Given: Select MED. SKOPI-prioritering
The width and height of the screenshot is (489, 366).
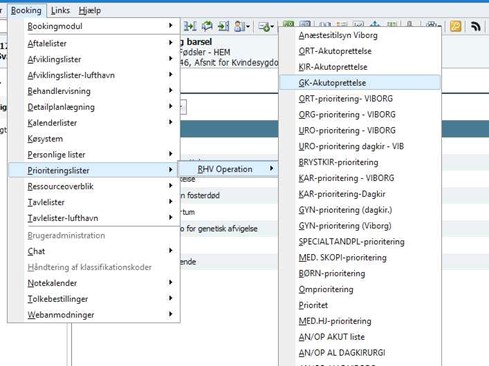Looking at the screenshot, I should coord(360,258).
